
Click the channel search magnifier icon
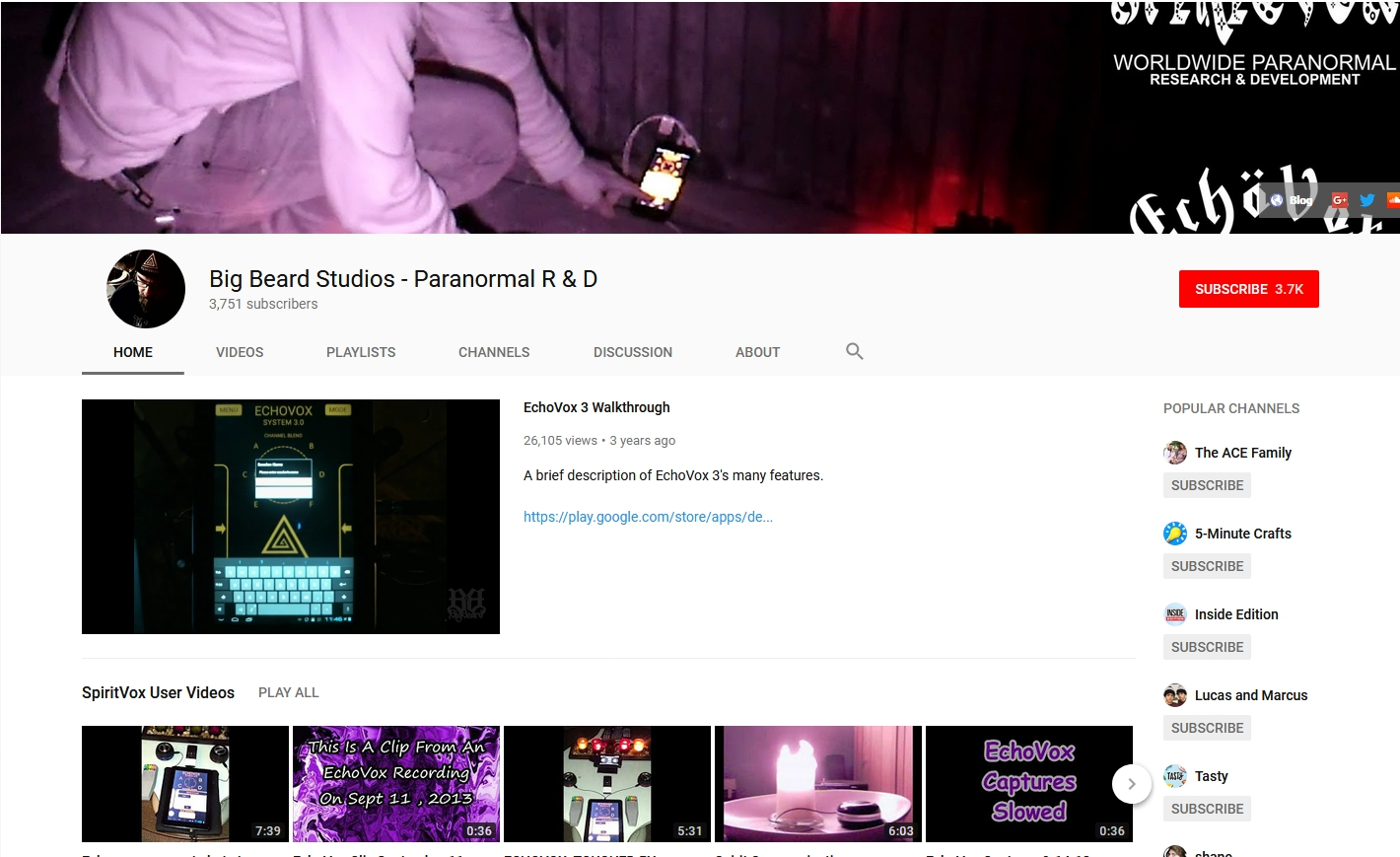855,351
